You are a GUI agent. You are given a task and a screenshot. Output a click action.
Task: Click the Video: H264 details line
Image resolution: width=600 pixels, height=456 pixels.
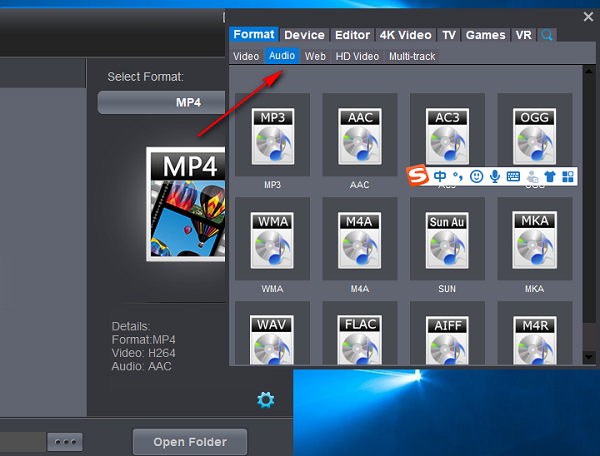tap(143, 353)
